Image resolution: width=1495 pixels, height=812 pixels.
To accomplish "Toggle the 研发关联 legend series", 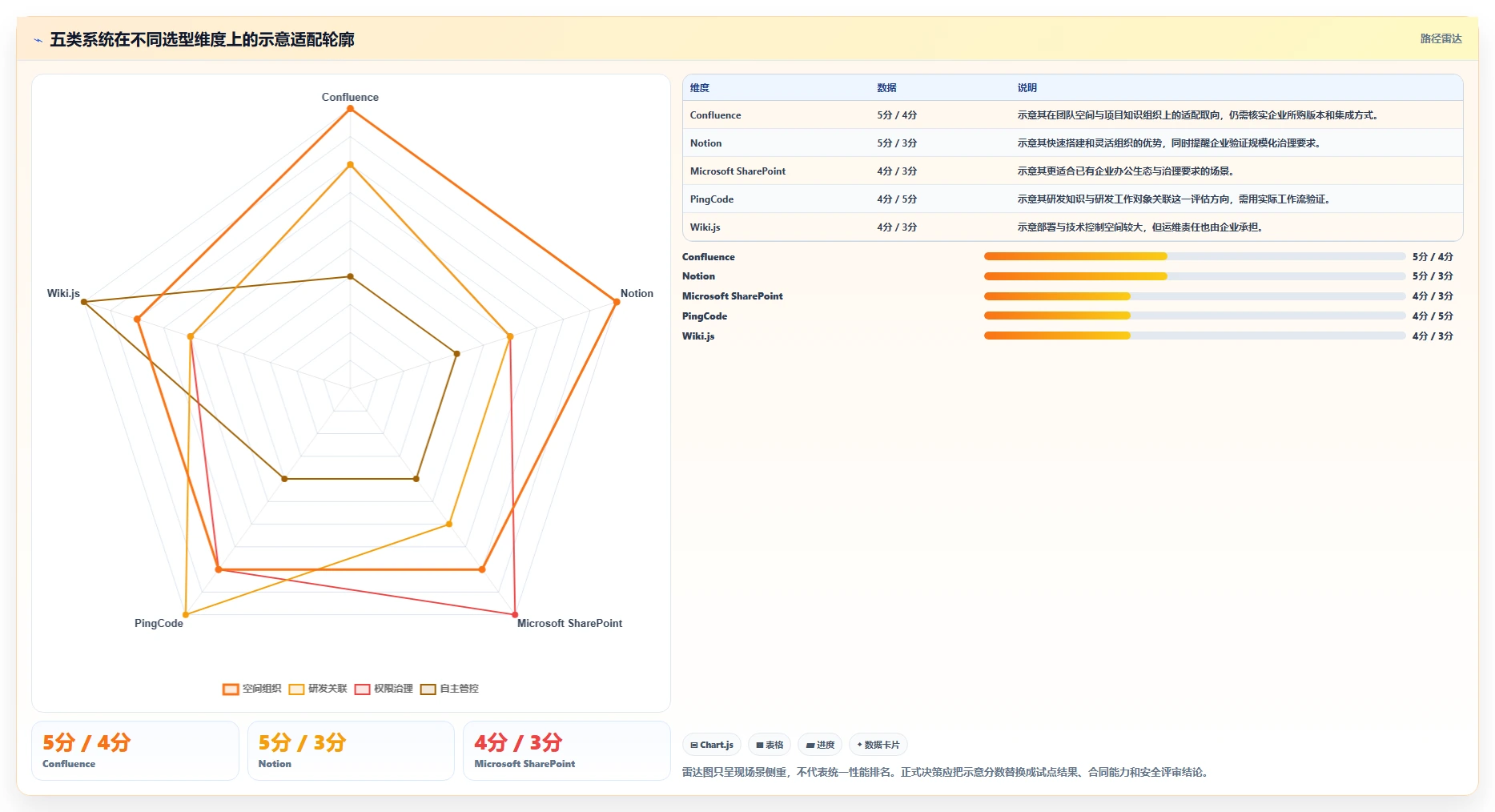I will (318, 689).
